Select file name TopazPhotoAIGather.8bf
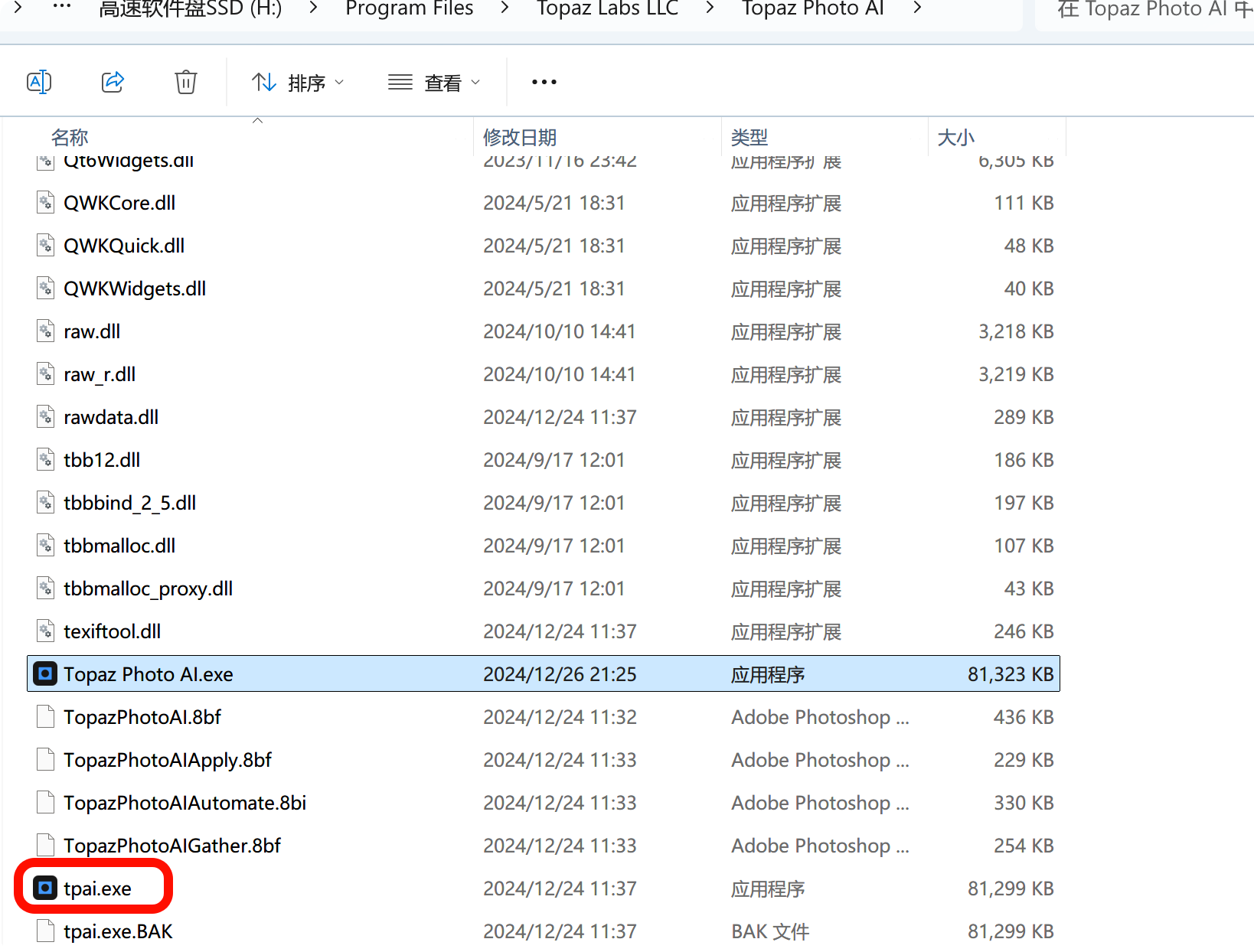This screenshot has height=952, width=1254. point(172,846)
